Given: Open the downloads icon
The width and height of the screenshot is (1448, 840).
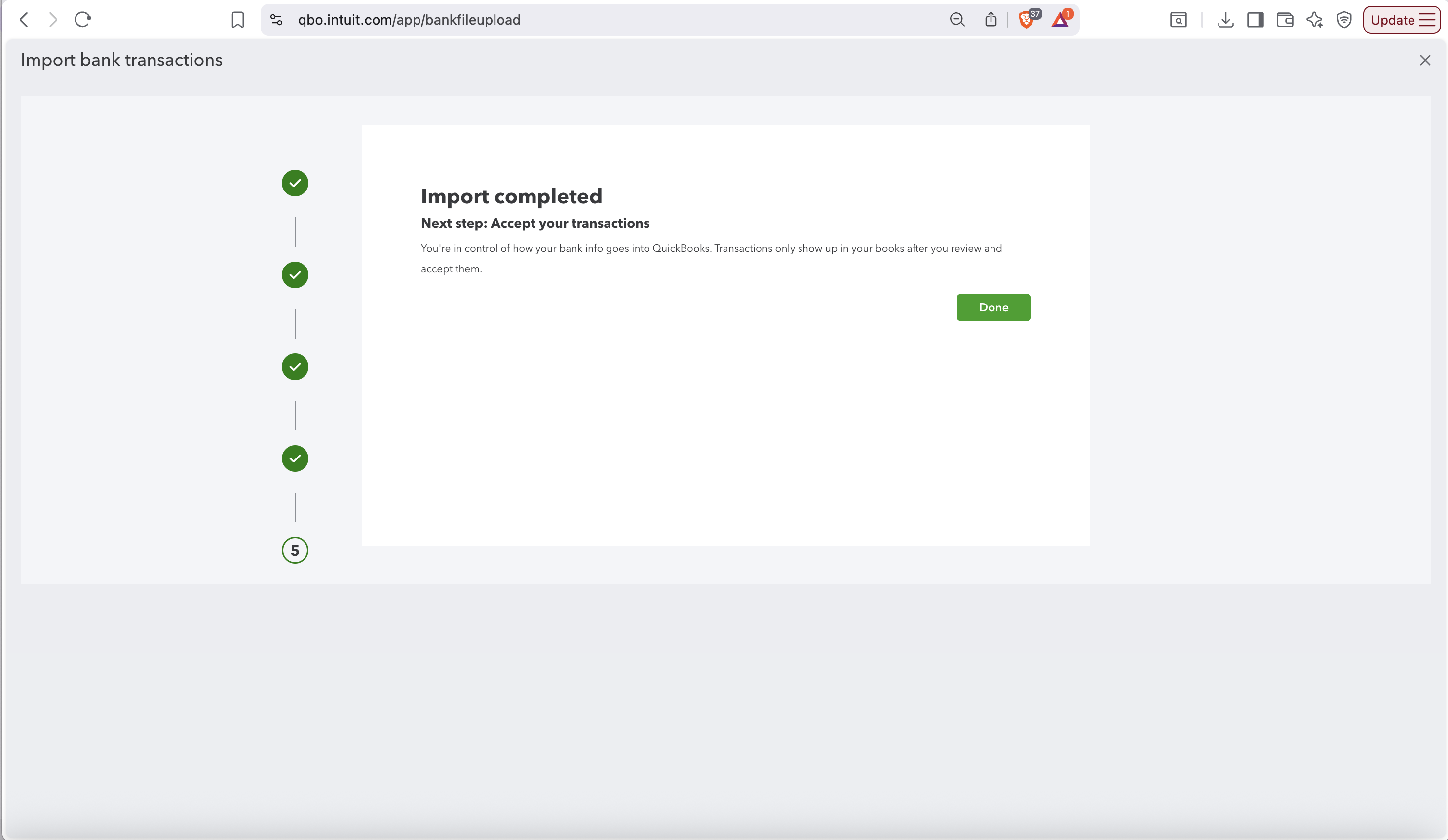Looking at the screenshot, I should [1225, 20].
